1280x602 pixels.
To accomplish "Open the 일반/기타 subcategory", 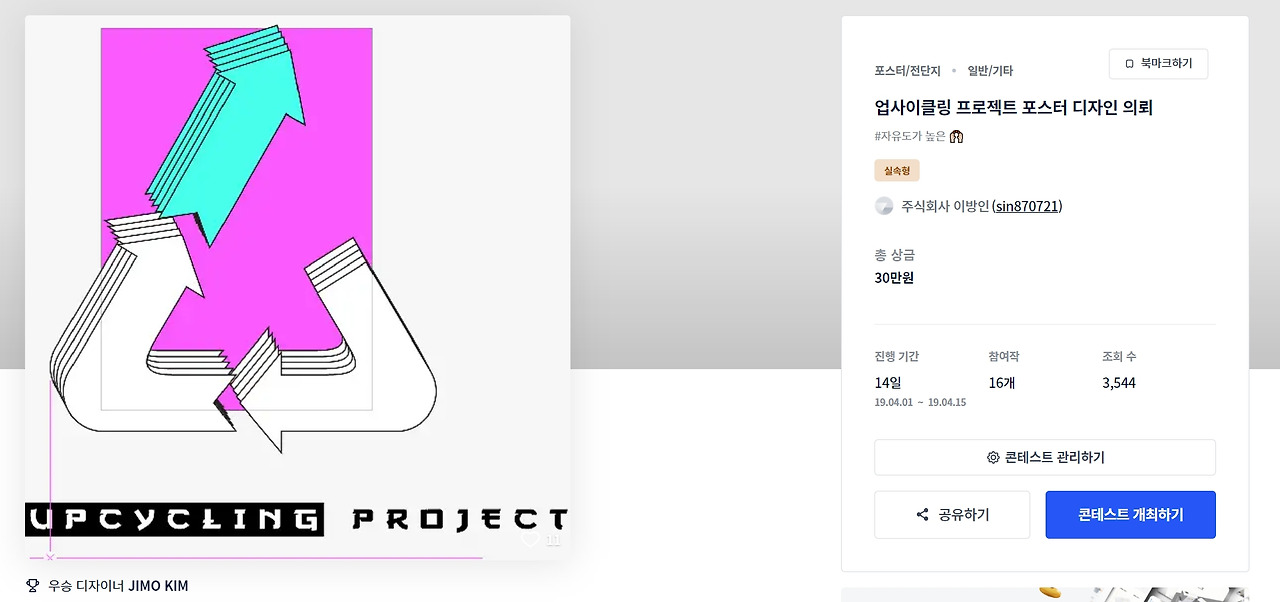I will pos(990,71).
